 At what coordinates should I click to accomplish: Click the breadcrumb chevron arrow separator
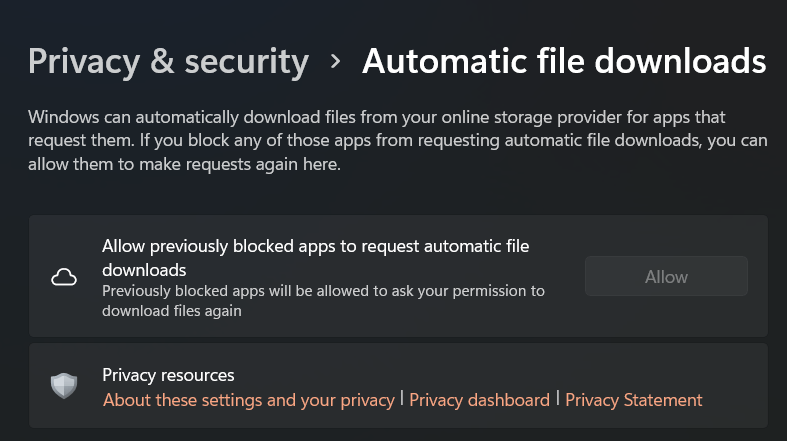click(x=336, y=62)
